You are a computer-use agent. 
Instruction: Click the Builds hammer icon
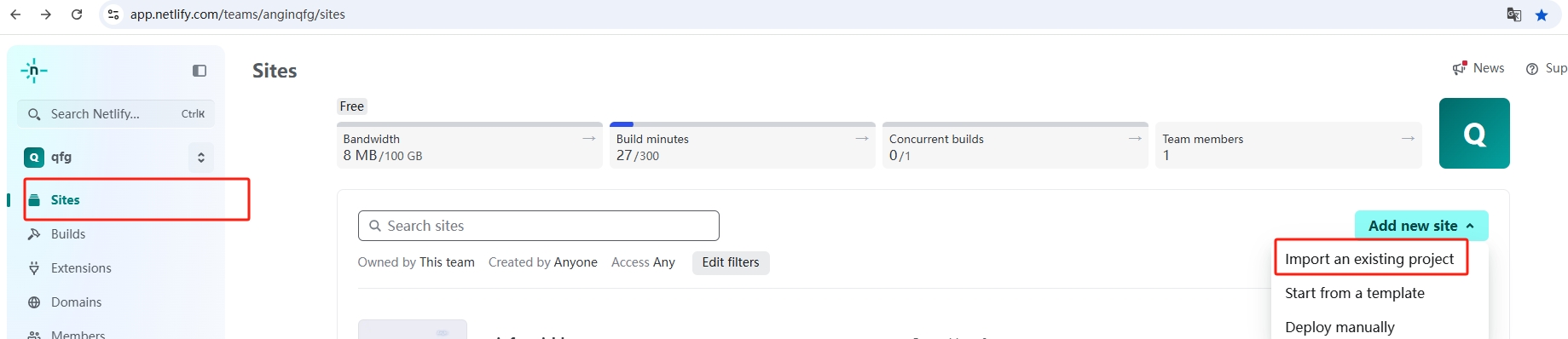(x=34, y=234)
